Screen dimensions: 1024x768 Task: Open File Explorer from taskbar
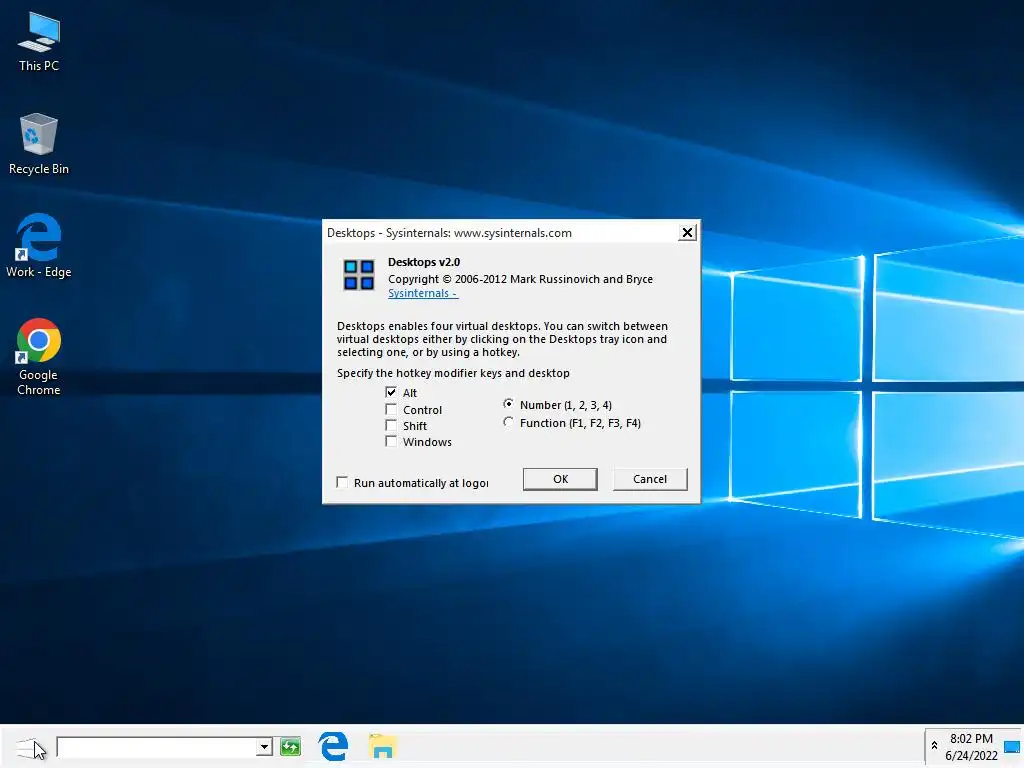point(383,746)
